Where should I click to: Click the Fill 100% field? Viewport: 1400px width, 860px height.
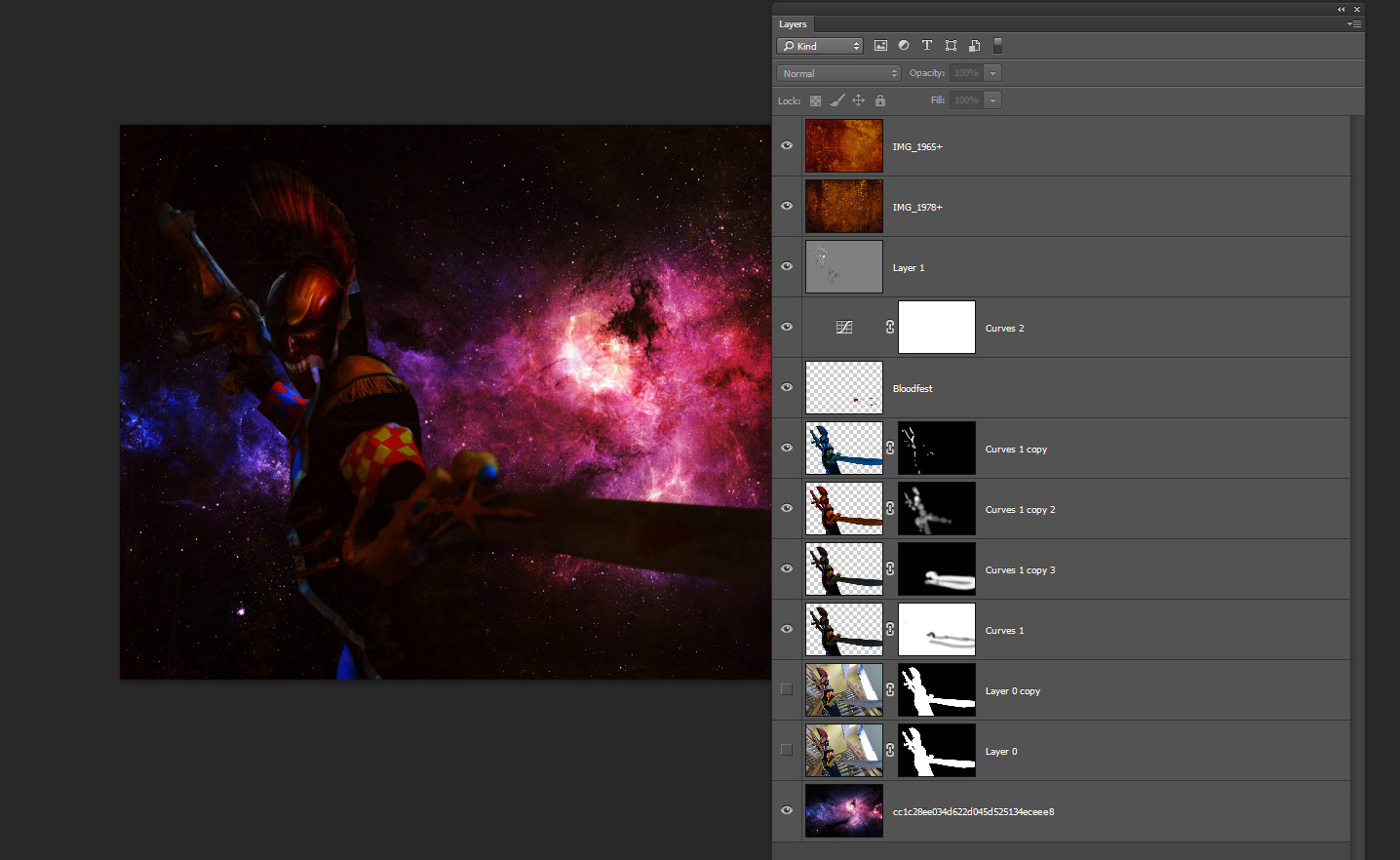[966, 100]
